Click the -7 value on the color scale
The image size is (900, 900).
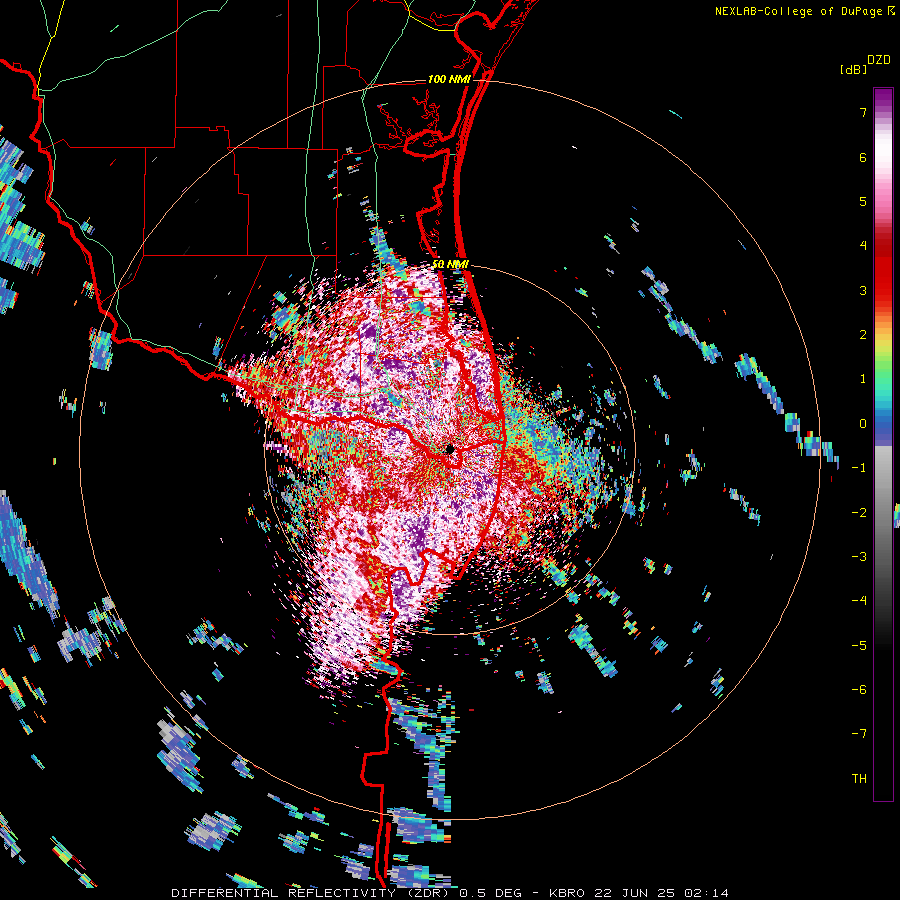[x=859, y=734]
